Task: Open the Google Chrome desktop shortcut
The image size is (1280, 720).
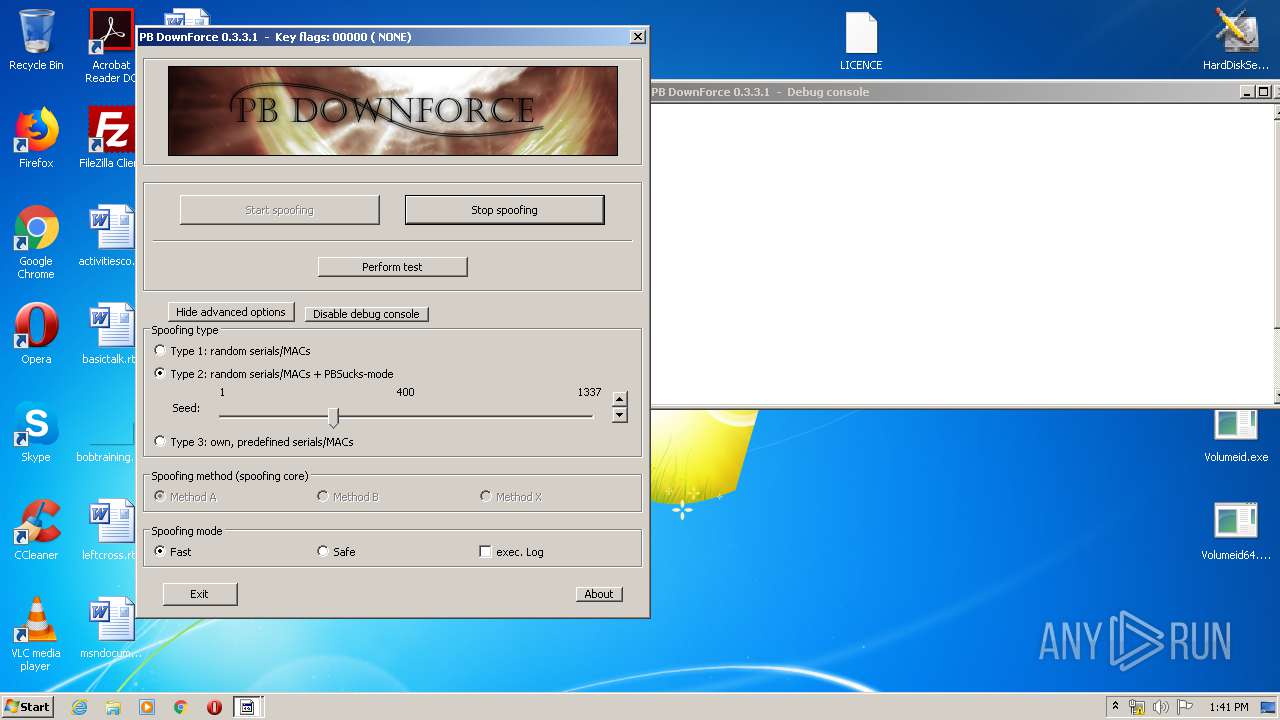Action: [36, 242]
